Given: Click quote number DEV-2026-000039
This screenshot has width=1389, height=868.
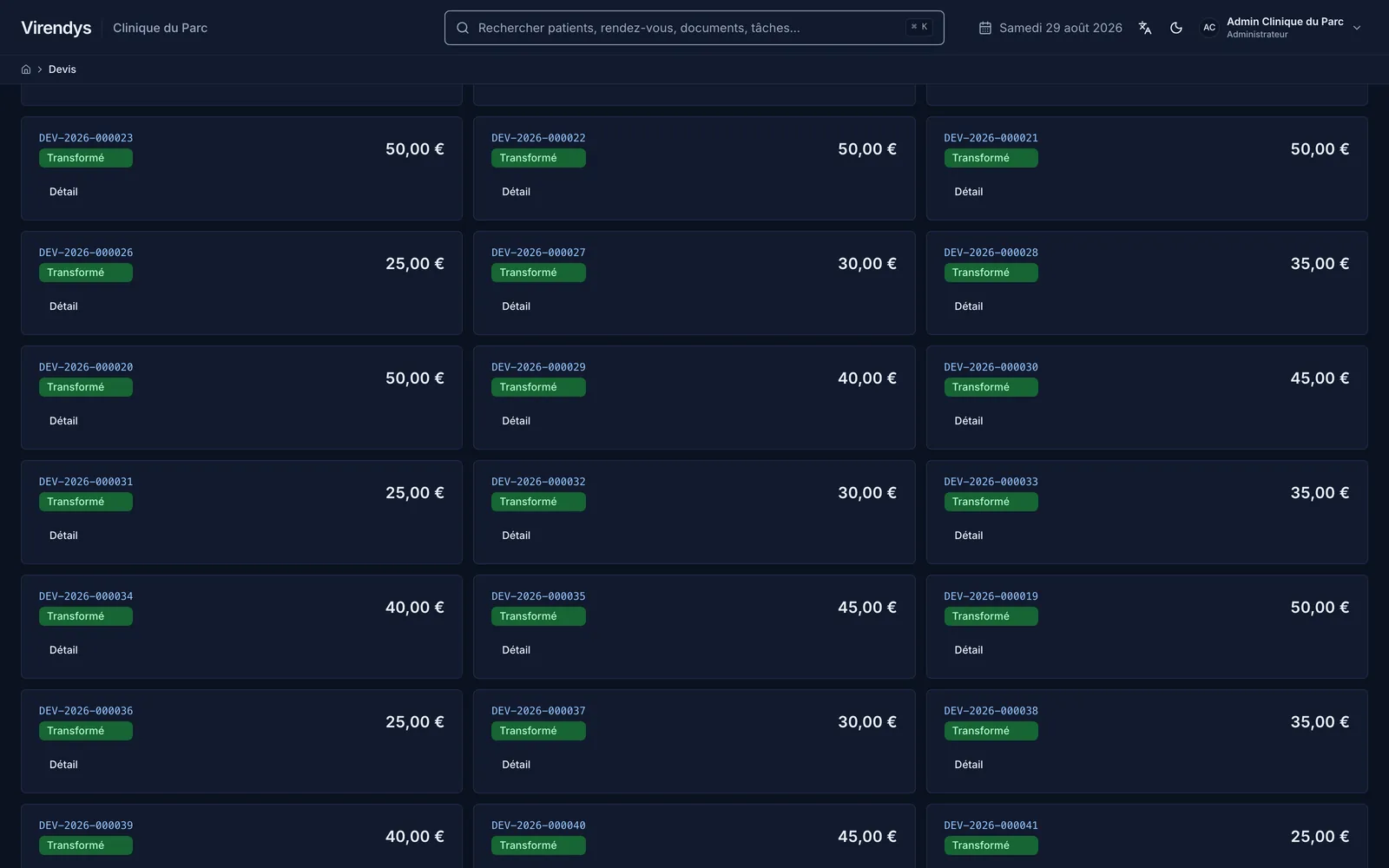Looking at the screenshot, I should (86, 825).
